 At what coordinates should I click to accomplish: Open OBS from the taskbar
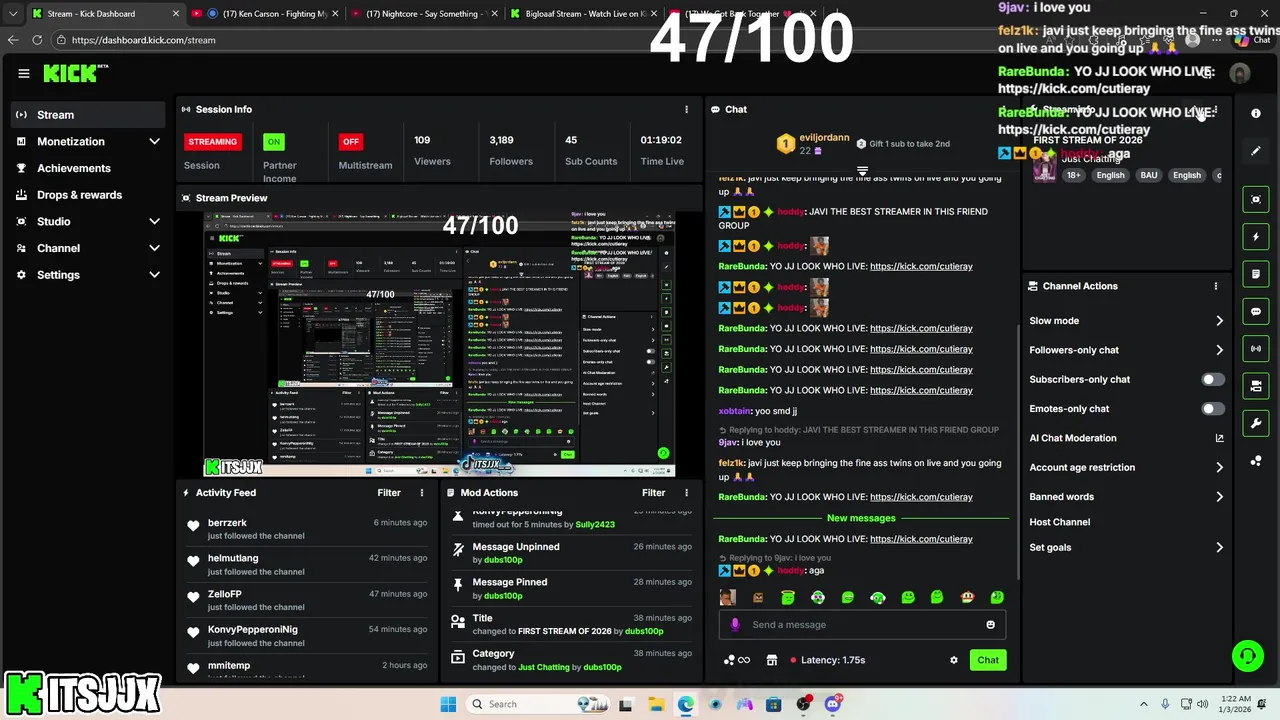click(x=804, y=704)
